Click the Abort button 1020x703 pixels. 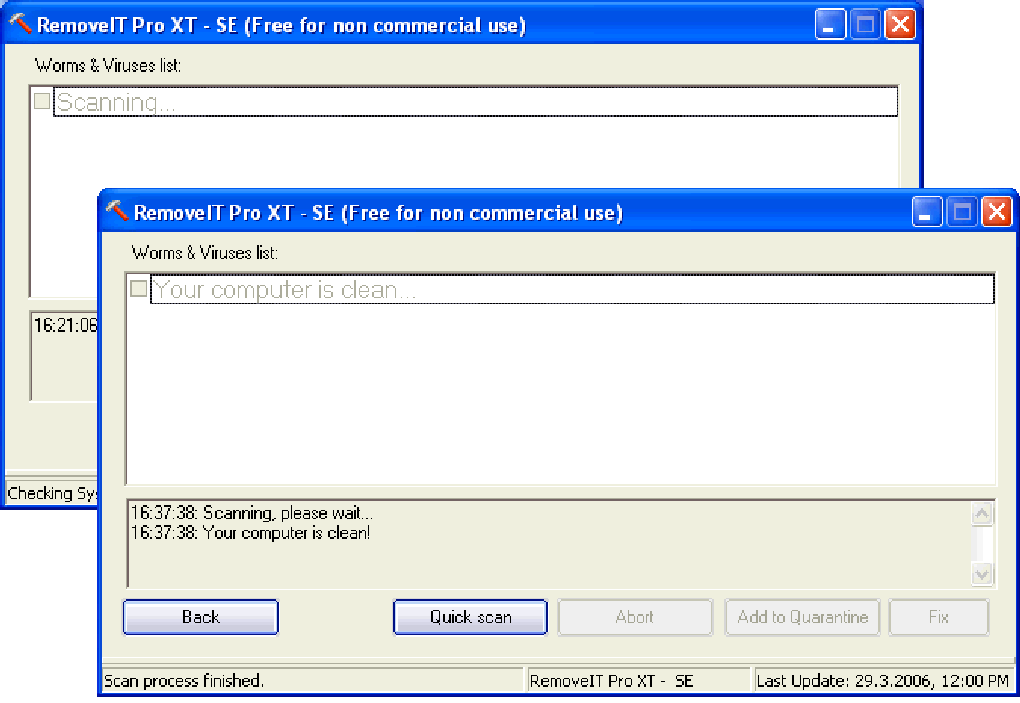[635, 617]
